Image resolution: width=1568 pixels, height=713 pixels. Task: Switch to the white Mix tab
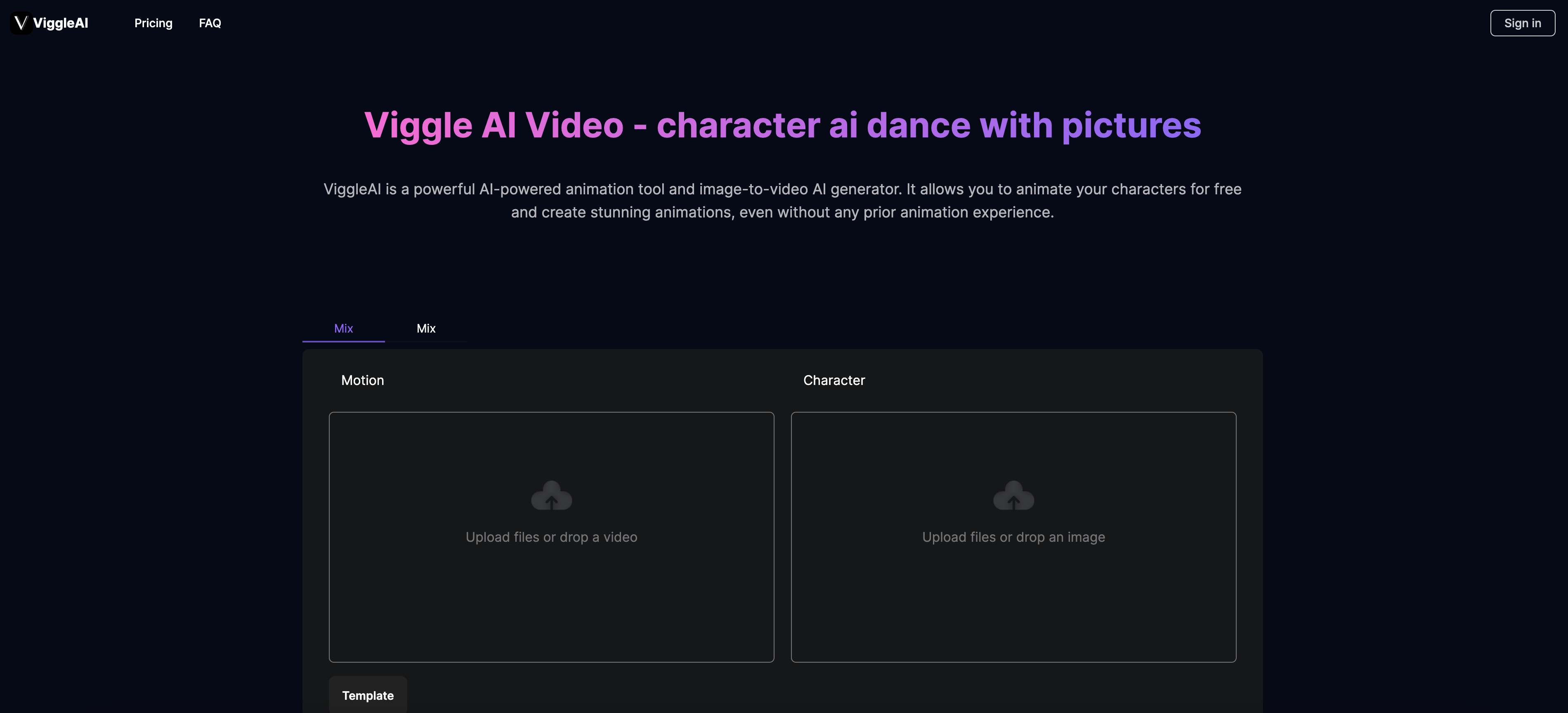coord(425,328)
